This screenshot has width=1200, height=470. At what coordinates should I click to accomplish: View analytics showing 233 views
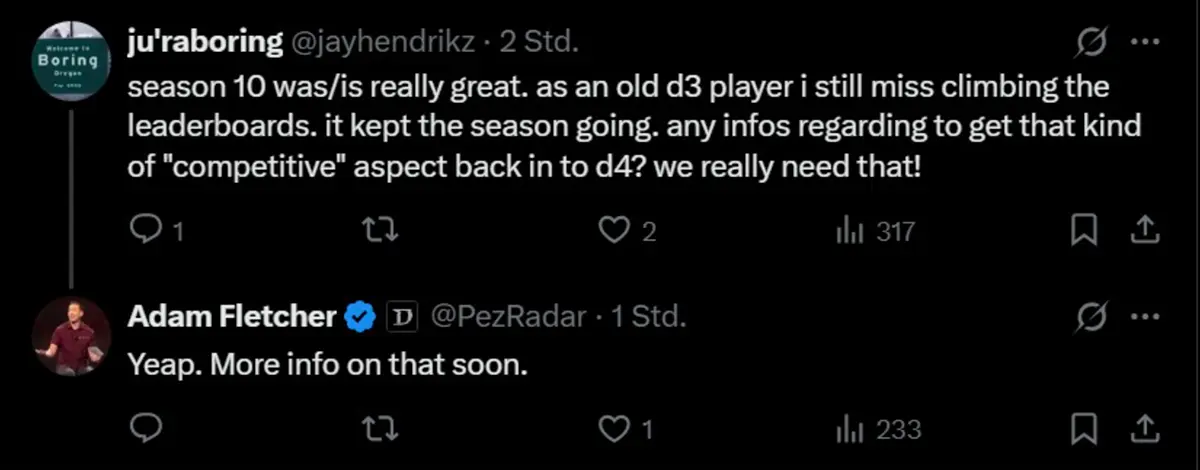tap(848, 429)
